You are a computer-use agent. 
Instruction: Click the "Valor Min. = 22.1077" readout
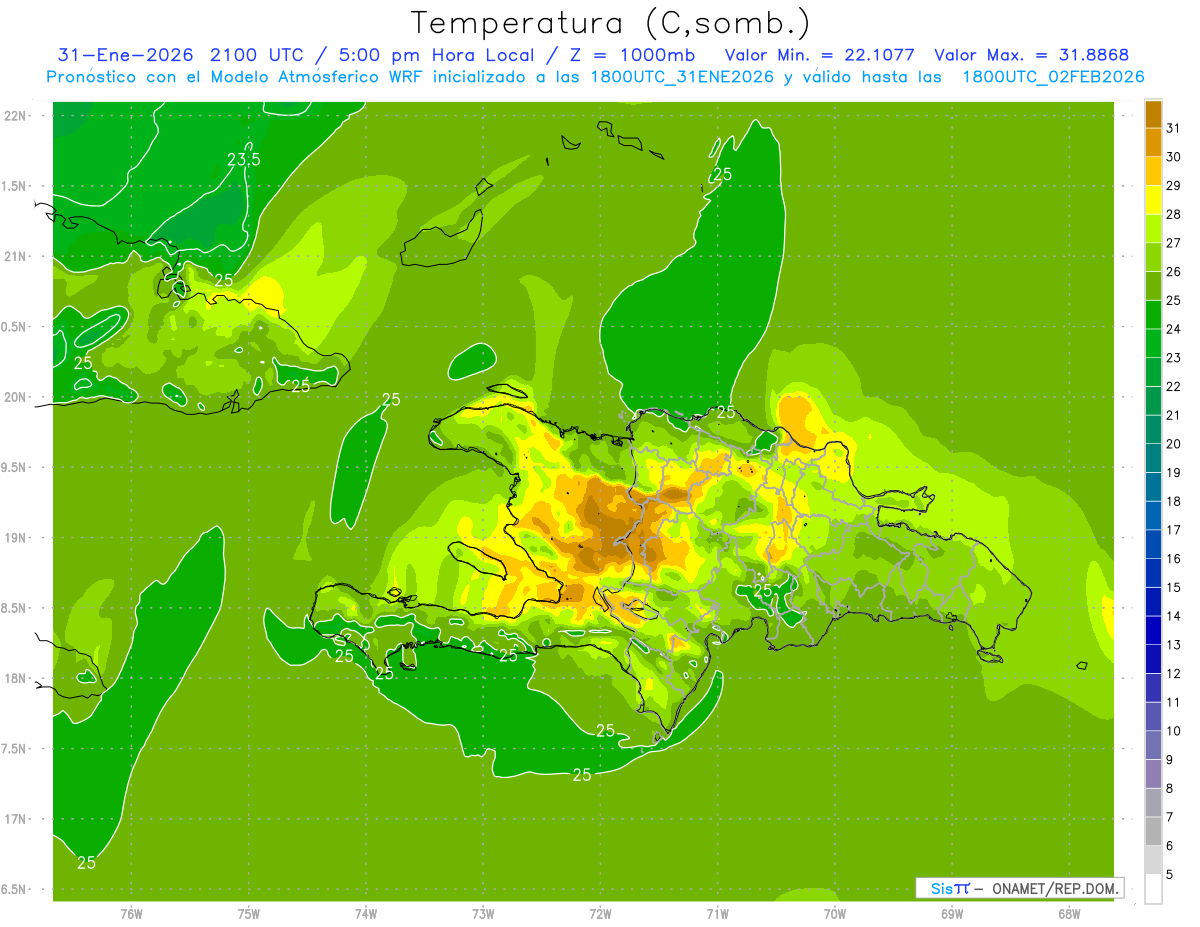tap(820, 55)
